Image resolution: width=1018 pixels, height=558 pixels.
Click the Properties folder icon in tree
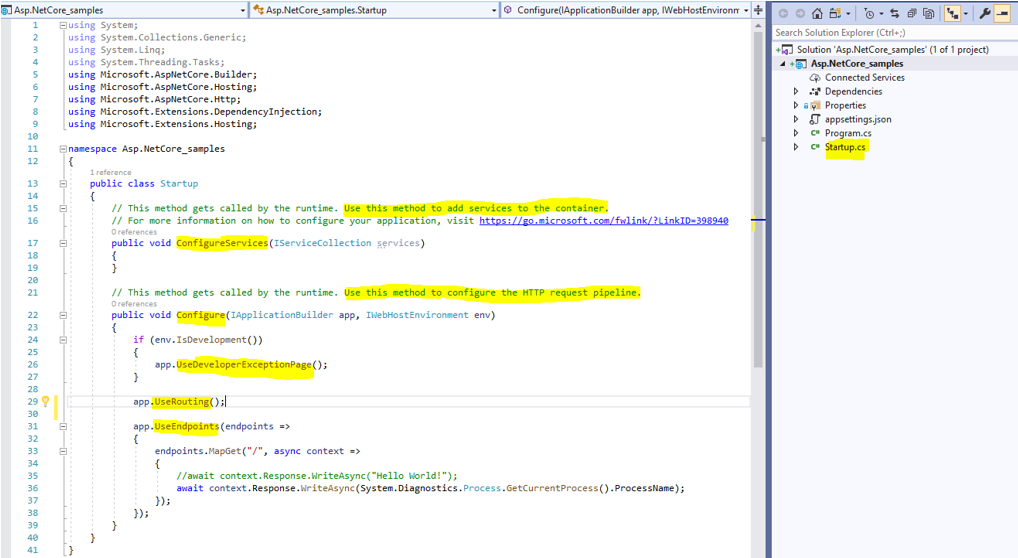click(x=815, y=105)
